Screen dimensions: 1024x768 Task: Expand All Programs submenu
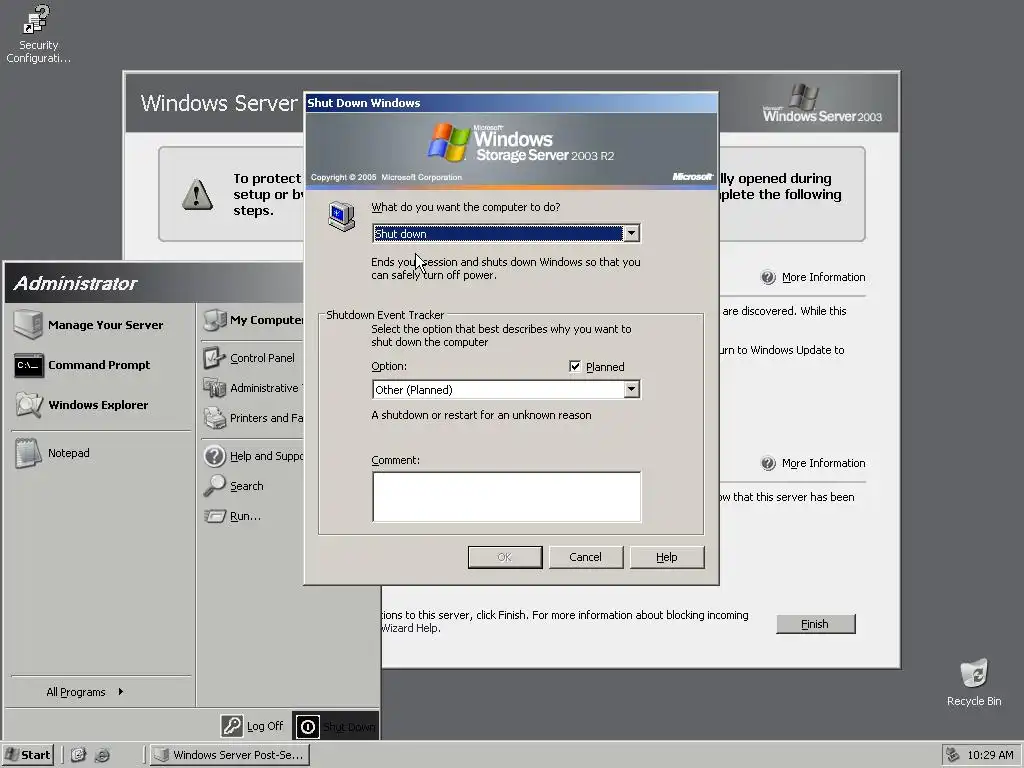coord(85,692)
